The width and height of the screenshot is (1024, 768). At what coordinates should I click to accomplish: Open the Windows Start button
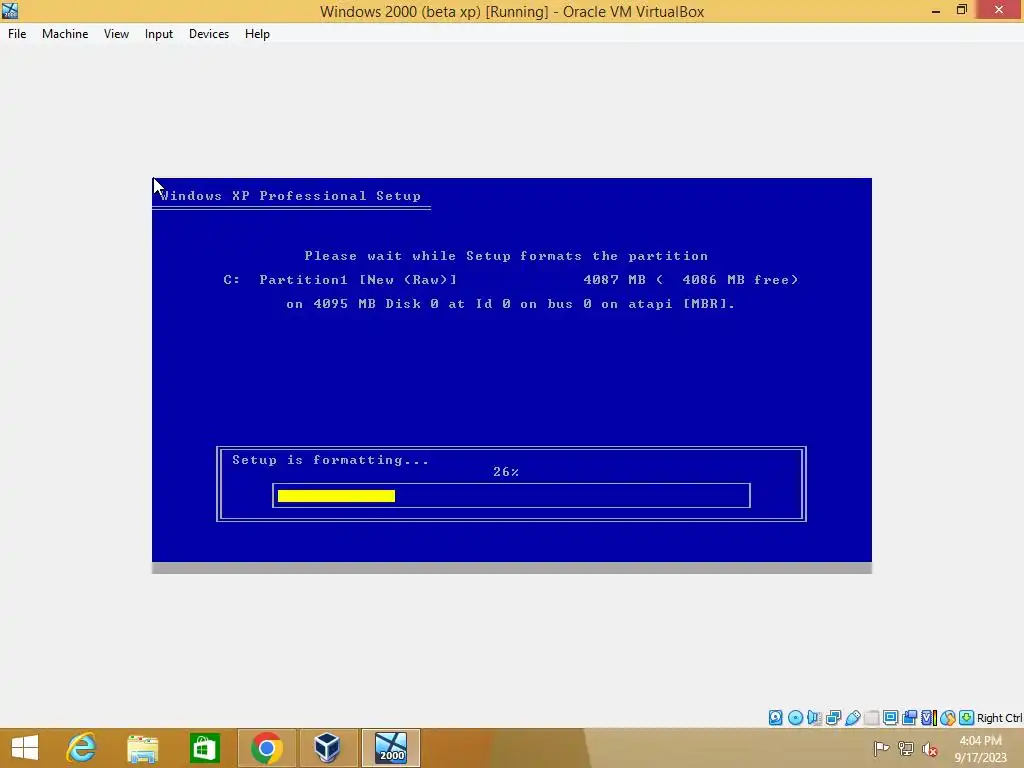(25, 748)
